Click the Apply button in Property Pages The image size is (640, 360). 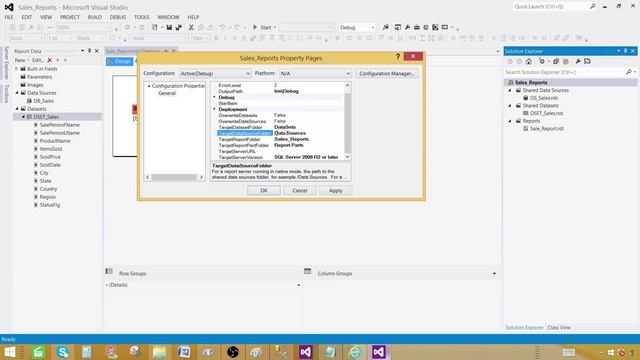pos(336,191)
